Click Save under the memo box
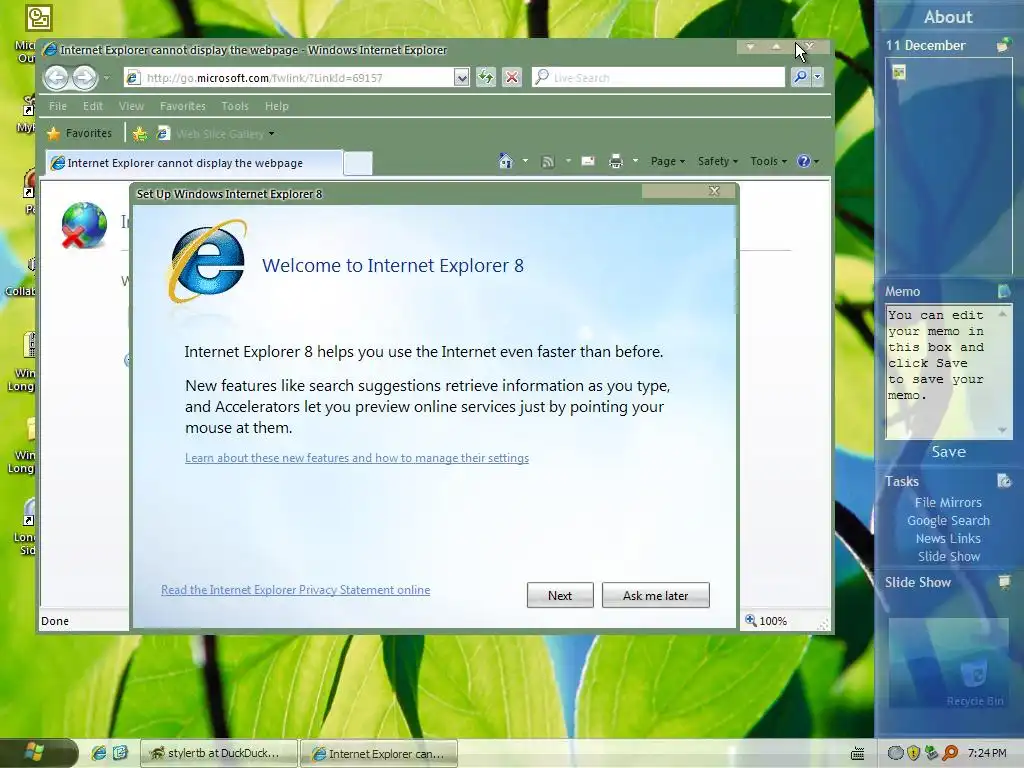The image size is (1024, 768). coord(948,451)
